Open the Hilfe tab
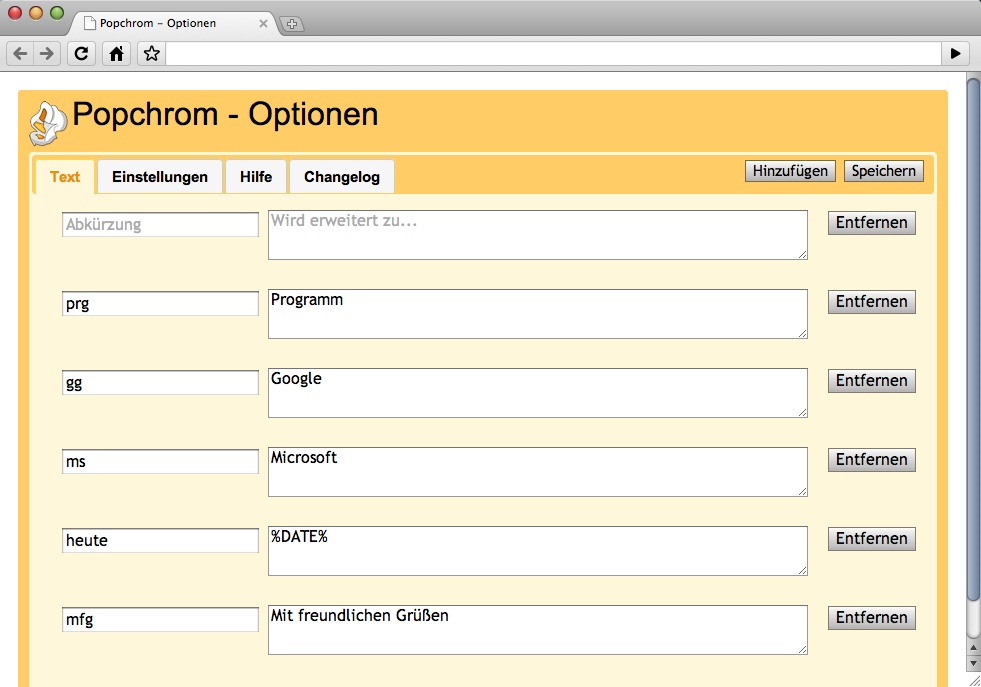This screenshot has width=981, height=687. point(256,177)
